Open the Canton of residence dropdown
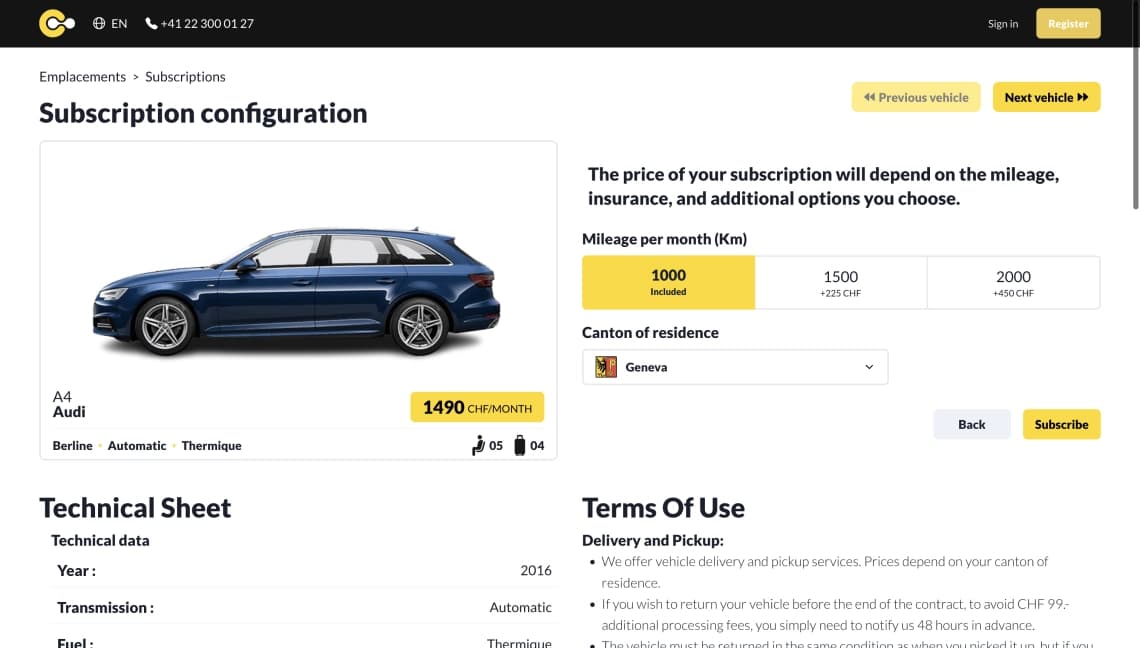 pos(735,367)
